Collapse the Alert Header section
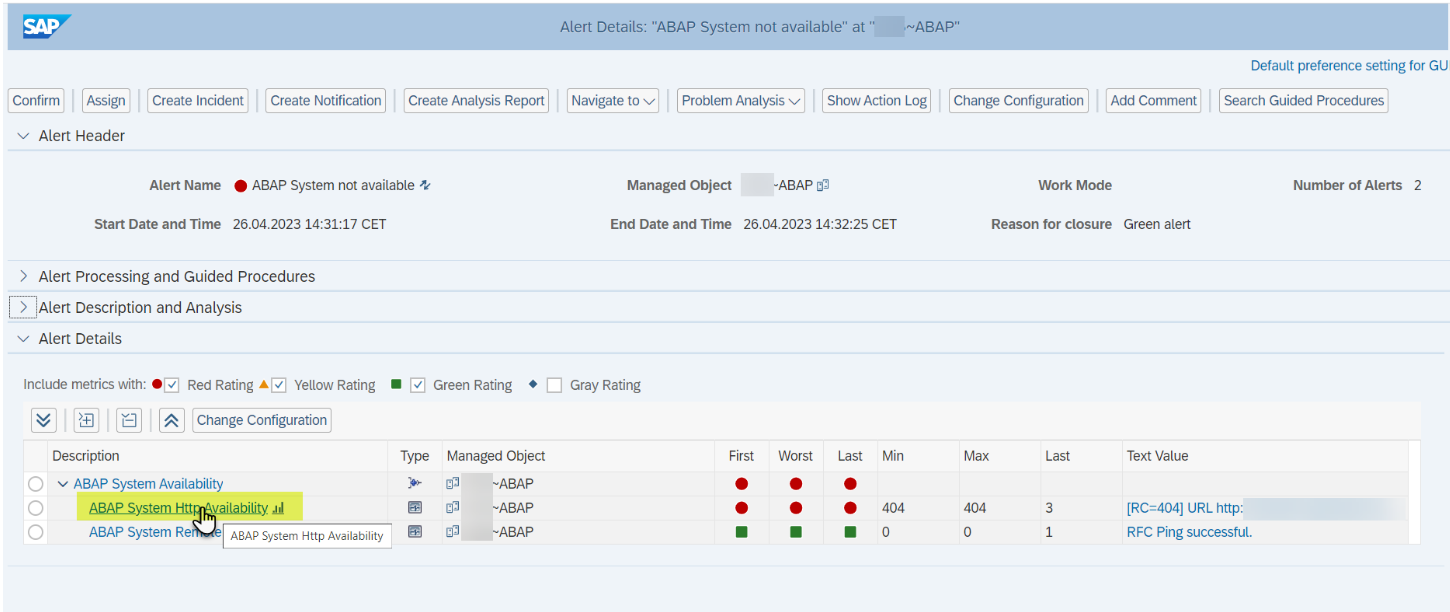The image size is (1450, 612). tap(23, 136)
